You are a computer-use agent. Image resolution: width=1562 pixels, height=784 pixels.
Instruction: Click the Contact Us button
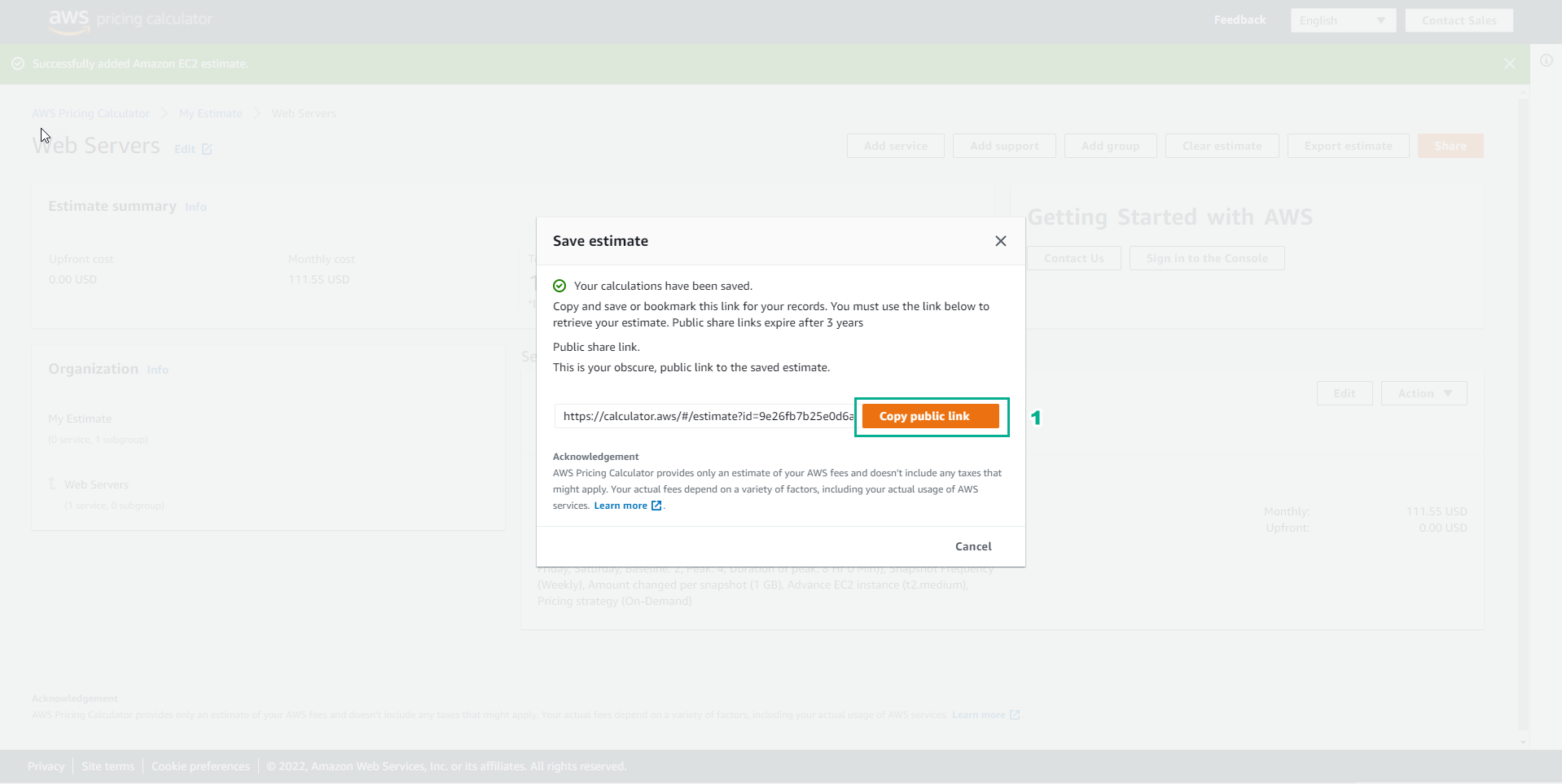click(1073, 258)
